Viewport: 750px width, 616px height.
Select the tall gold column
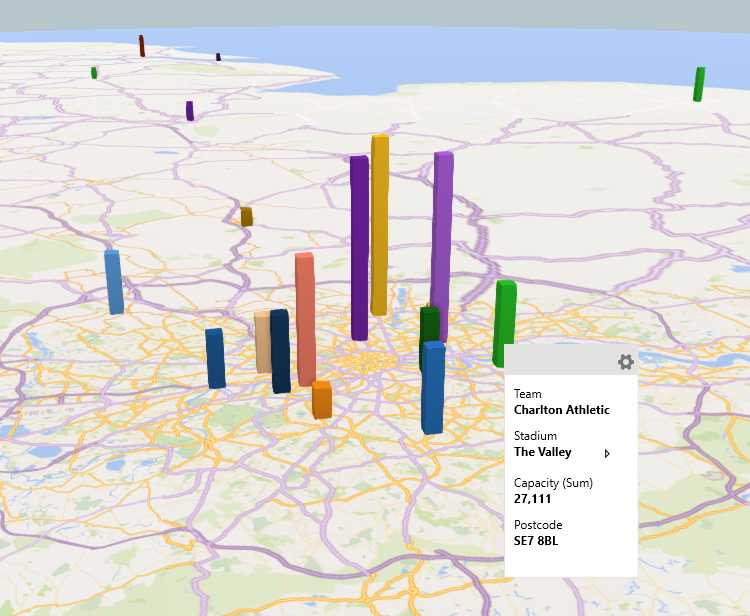click(x=379, y=225)
